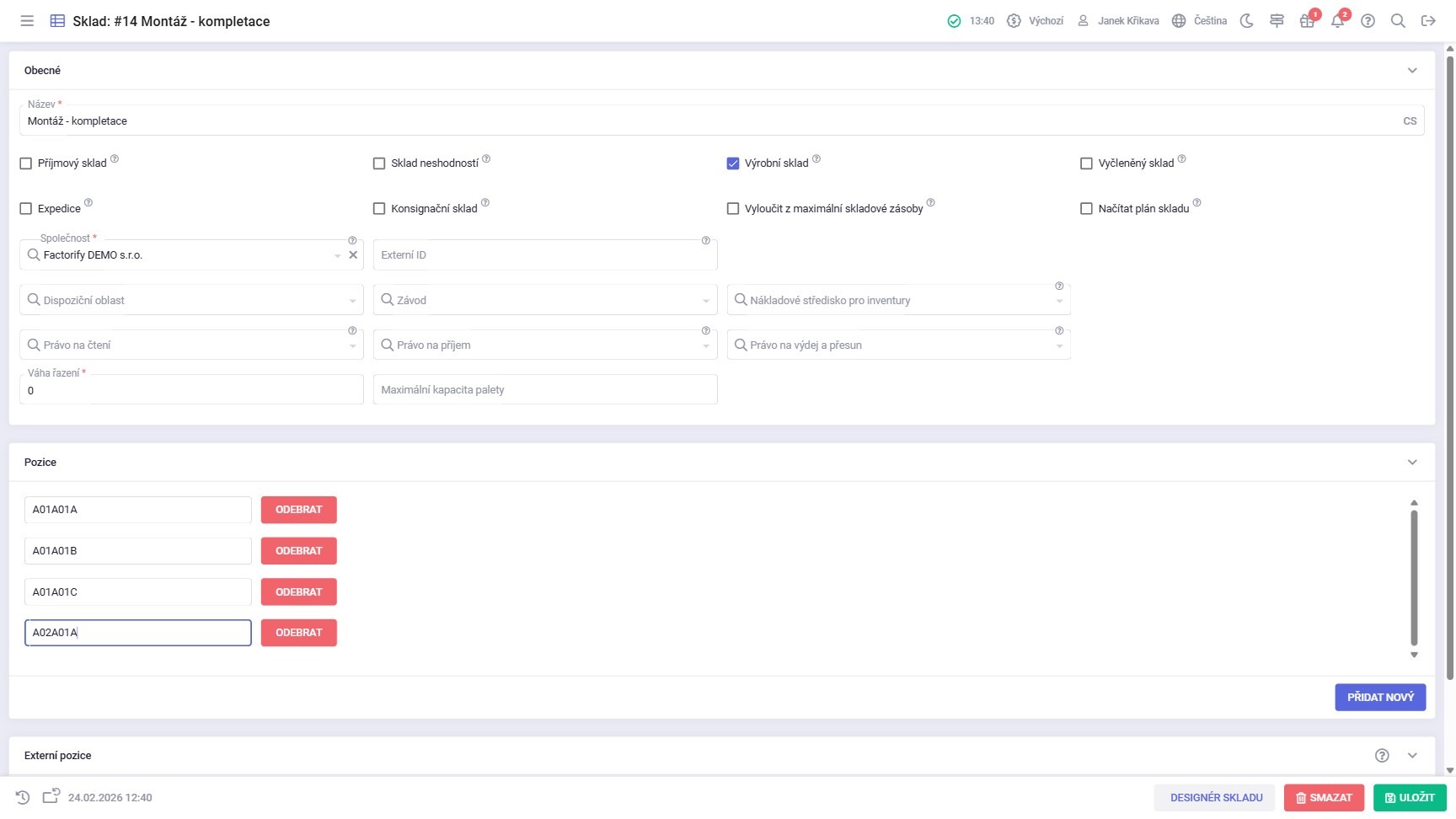The width and height of the screenshot is (1456, 819).
Task: Tick the Konsignační sklad checkbox
Action: click(379, 208)
